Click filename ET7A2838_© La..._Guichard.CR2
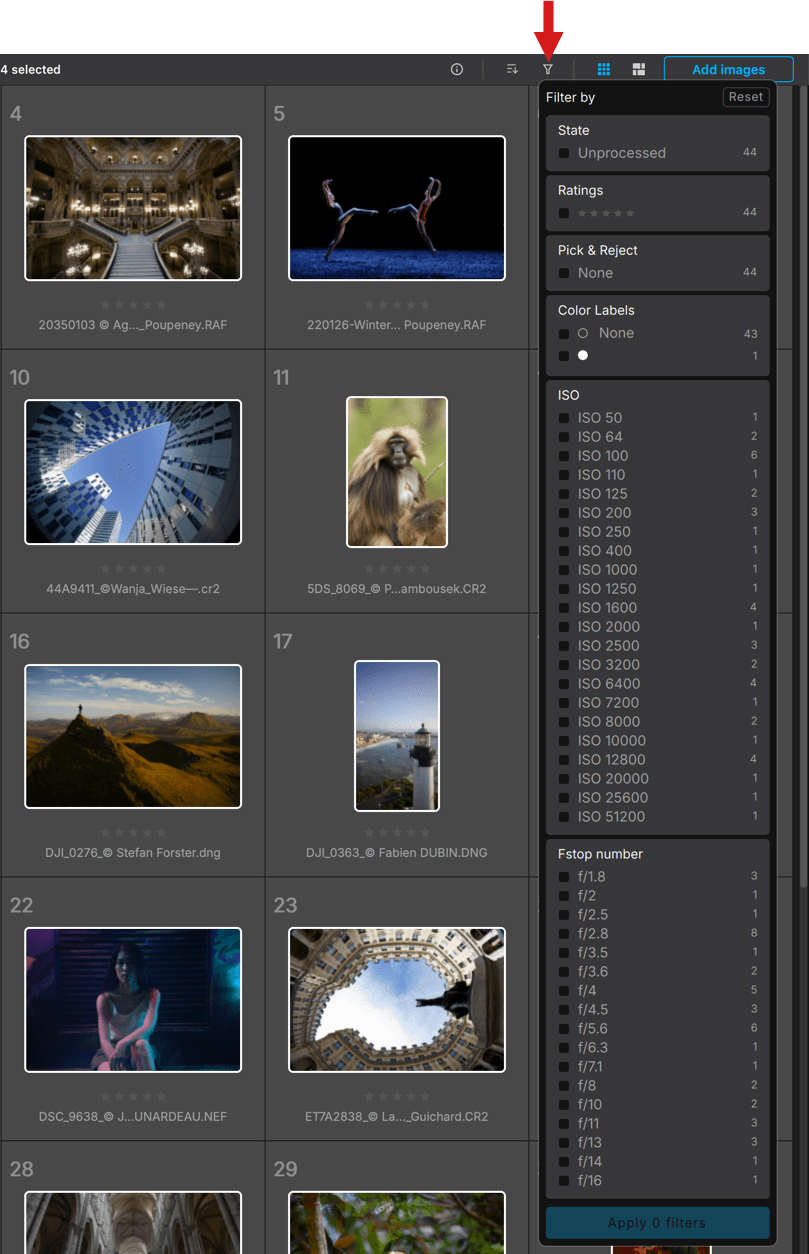This screenshot has width=809, height=1254. click(397, 1117)
